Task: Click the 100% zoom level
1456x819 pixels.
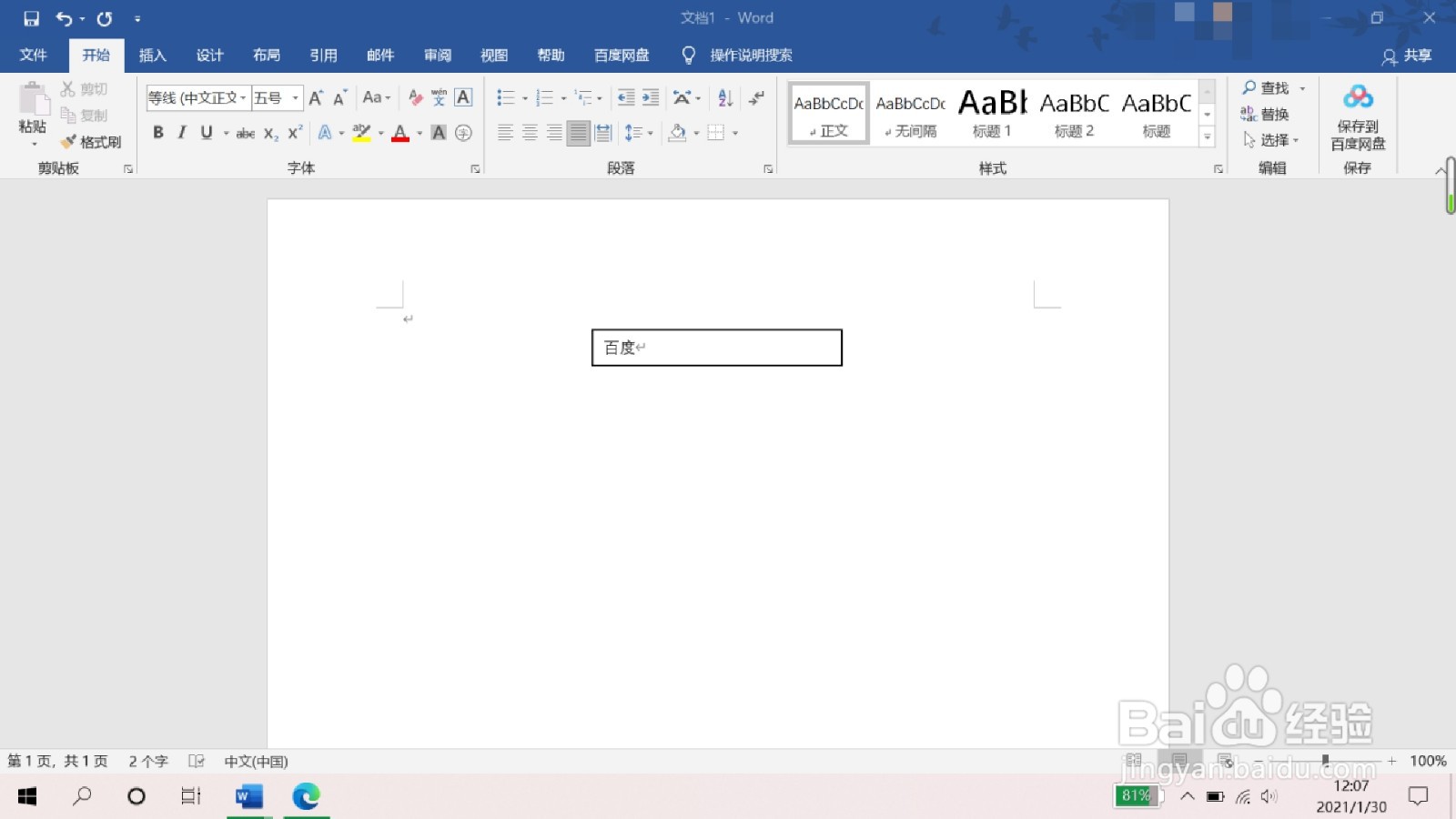Action: [x=1428, y=761]
